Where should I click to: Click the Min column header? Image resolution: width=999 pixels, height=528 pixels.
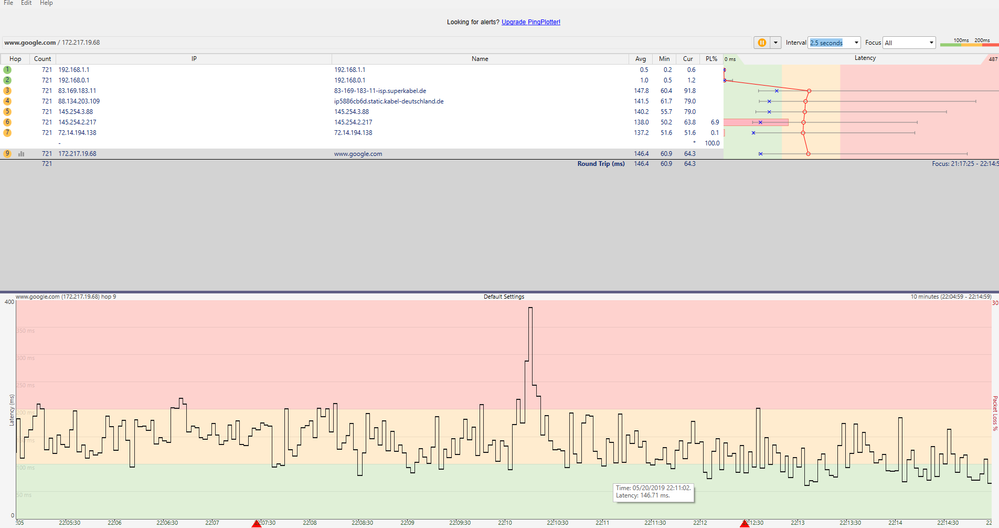pos(664,59)
